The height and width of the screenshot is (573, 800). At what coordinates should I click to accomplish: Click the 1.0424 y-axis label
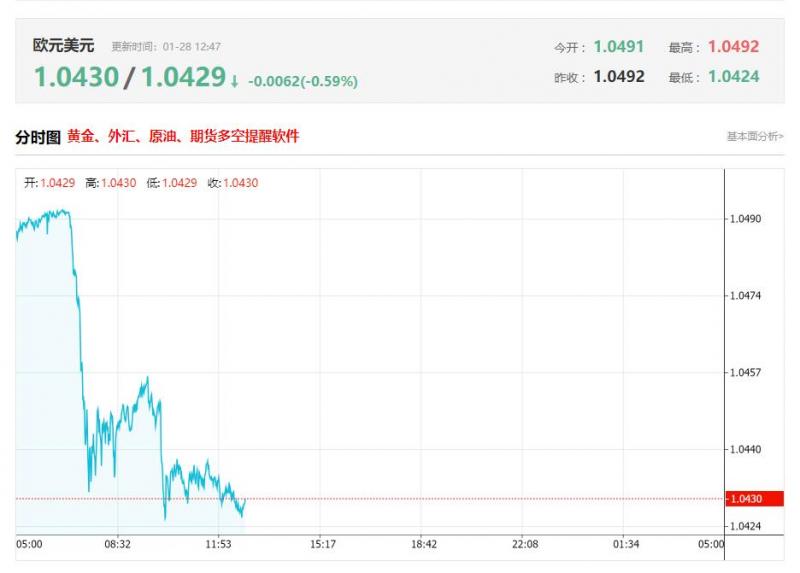[x=745, y=526]
